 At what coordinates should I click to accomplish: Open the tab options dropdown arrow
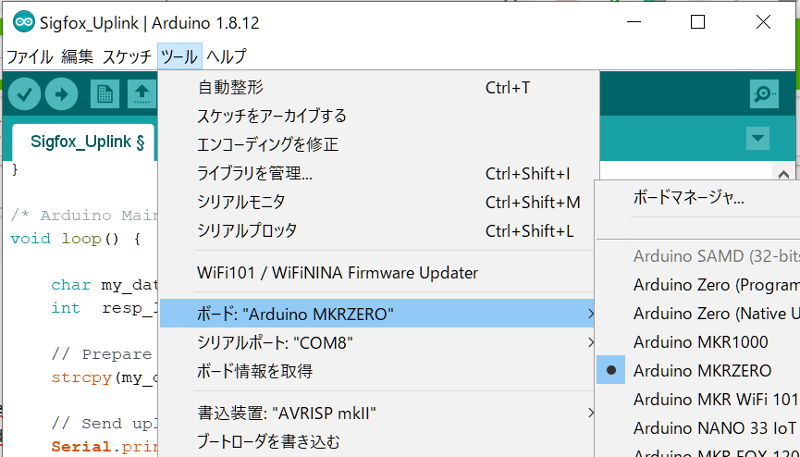(x=758, y=138)
